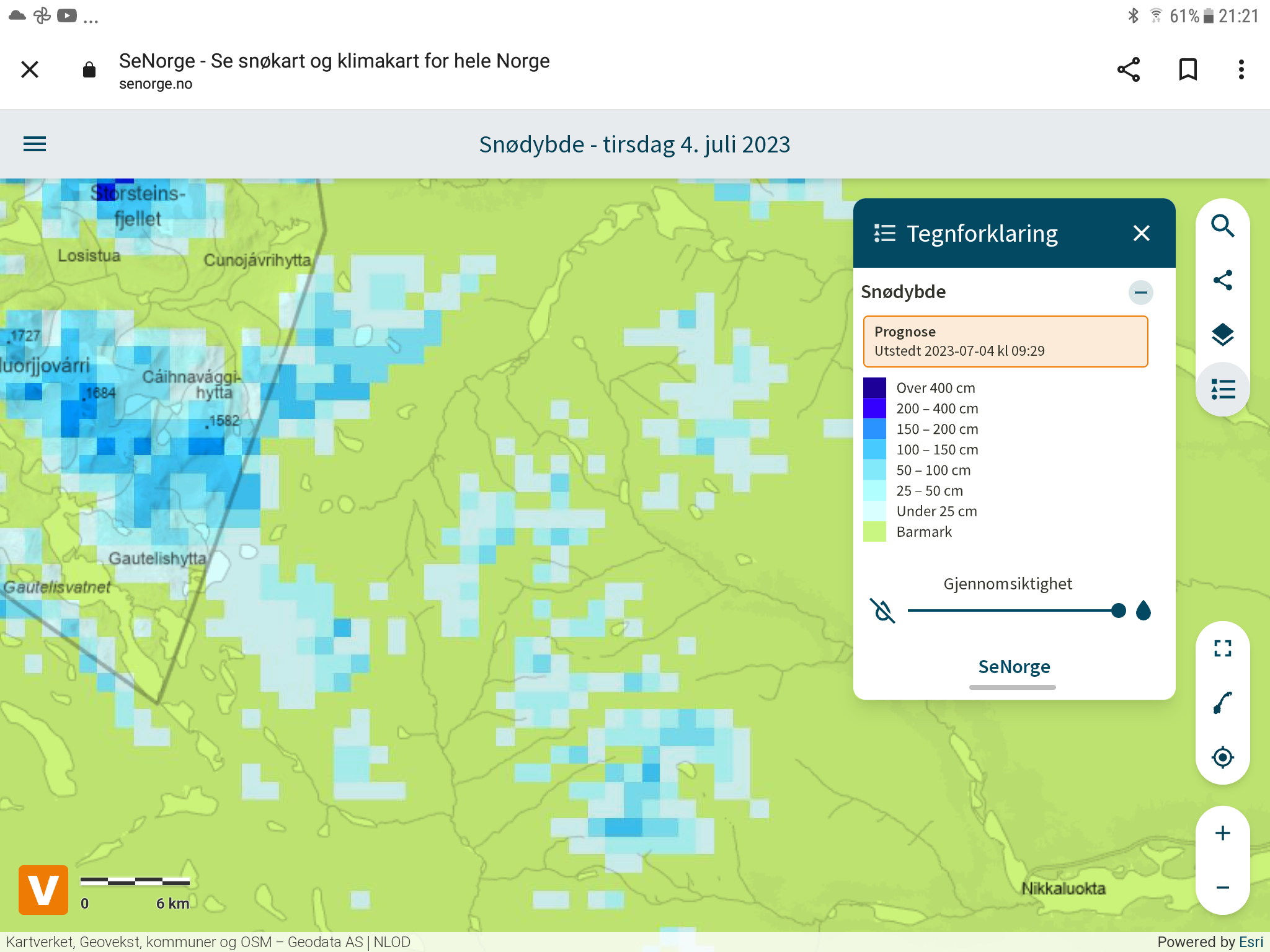1270x952 pixels.
Task: Open the Esri link
Action: click(x=1250, y=941)
